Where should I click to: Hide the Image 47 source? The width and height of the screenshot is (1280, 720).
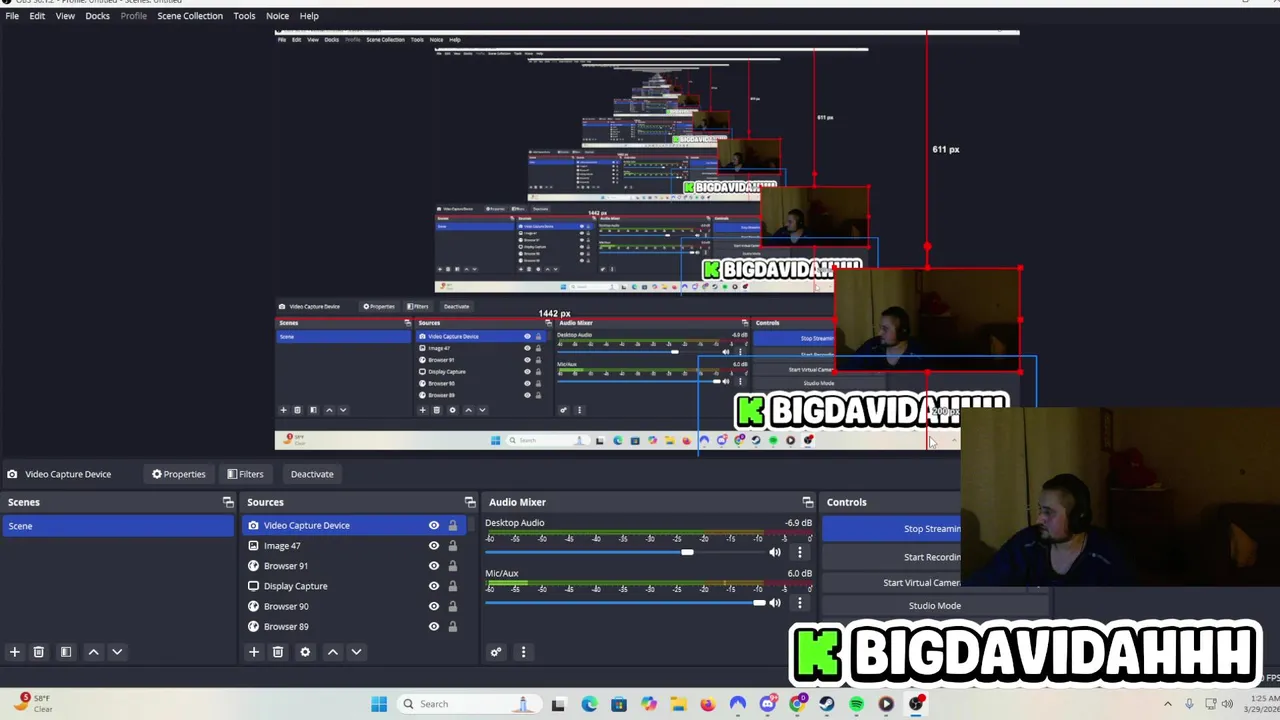[x=434, y=546]
